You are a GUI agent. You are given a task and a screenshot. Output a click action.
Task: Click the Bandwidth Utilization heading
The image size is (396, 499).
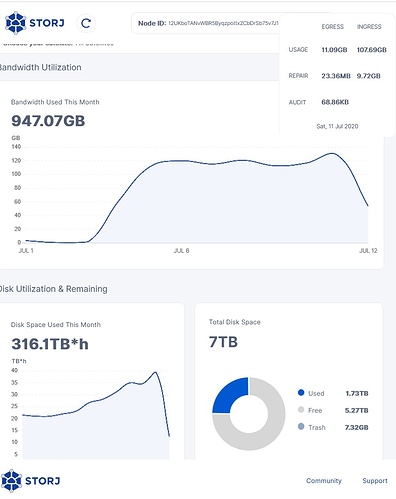point(40,67)
